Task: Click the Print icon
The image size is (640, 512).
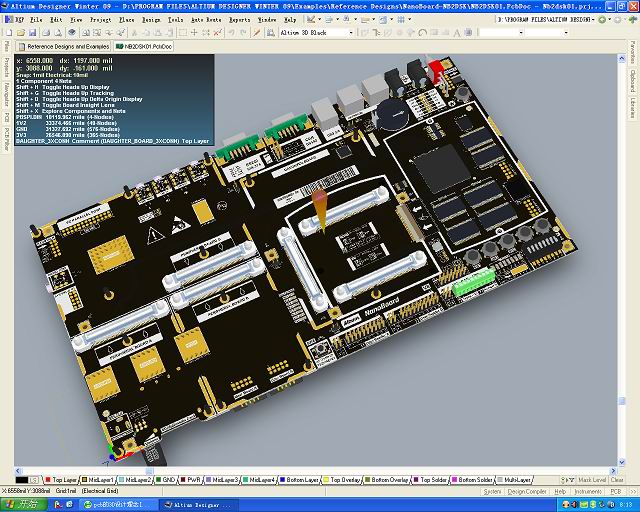Action: pos(46,33)
